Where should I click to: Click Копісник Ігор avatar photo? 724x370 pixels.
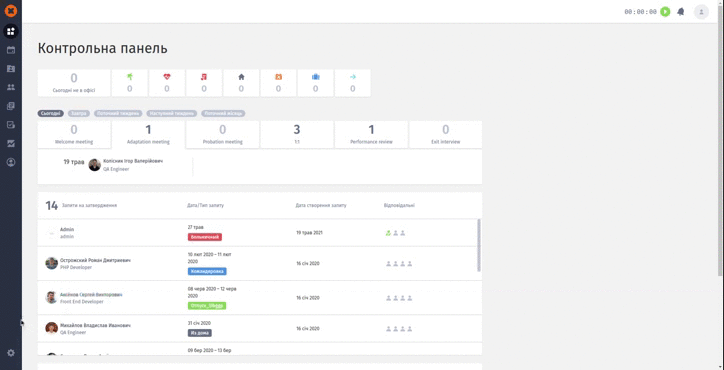point(95,165)
